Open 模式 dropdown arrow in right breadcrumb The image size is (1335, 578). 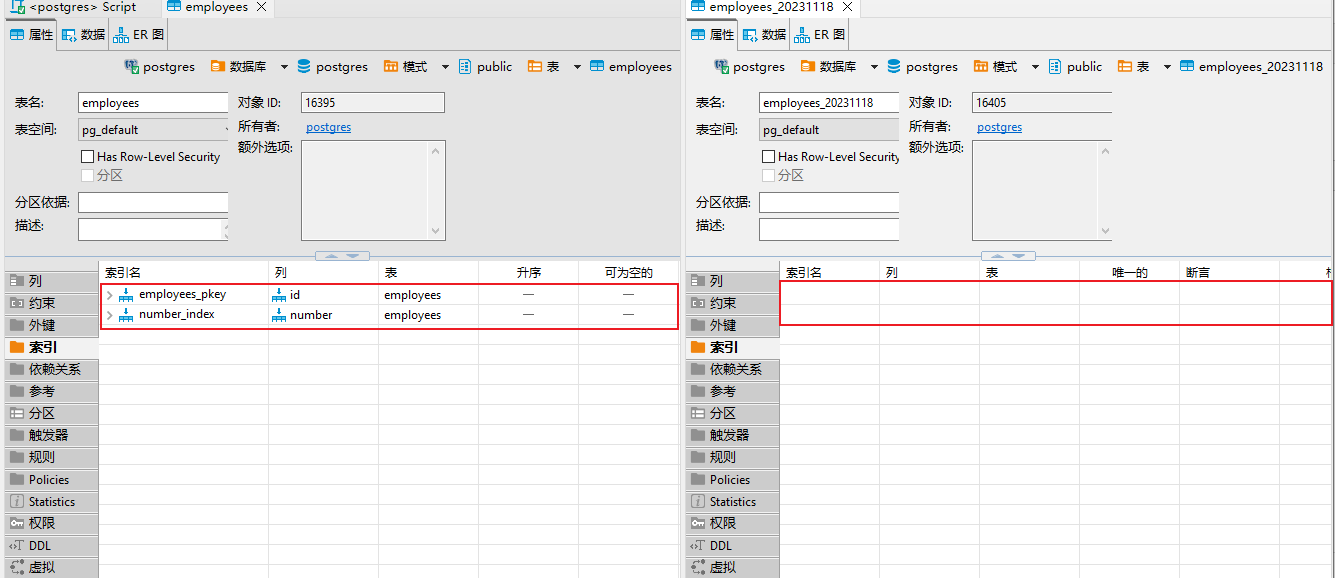coord(1035,67)
